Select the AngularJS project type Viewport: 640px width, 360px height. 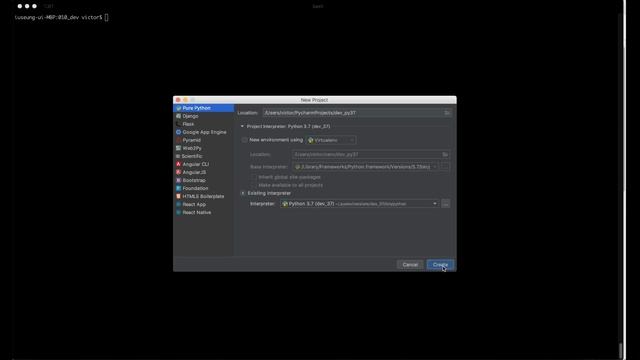coord(203,172)
